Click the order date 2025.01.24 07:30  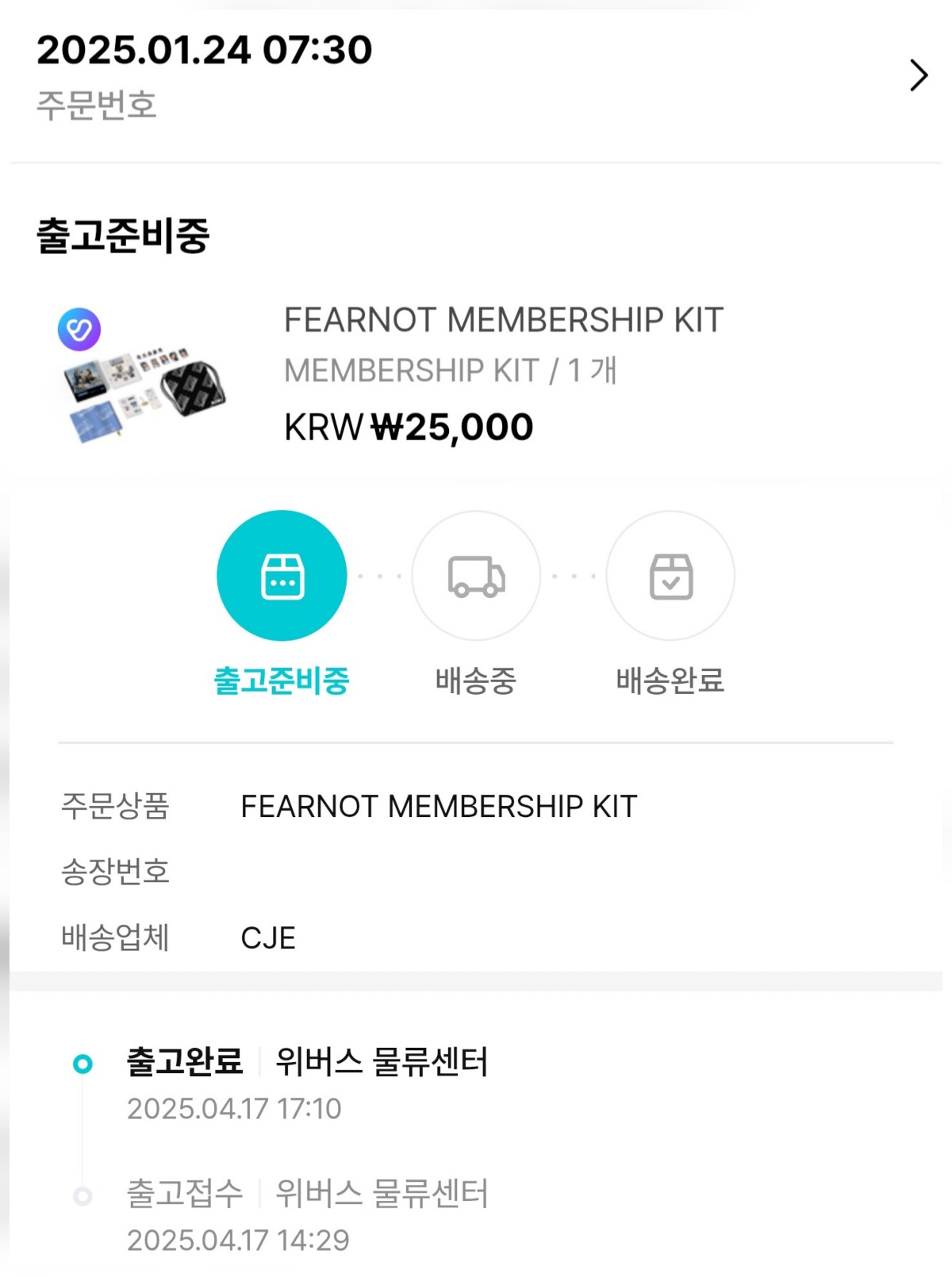(204, 50)
